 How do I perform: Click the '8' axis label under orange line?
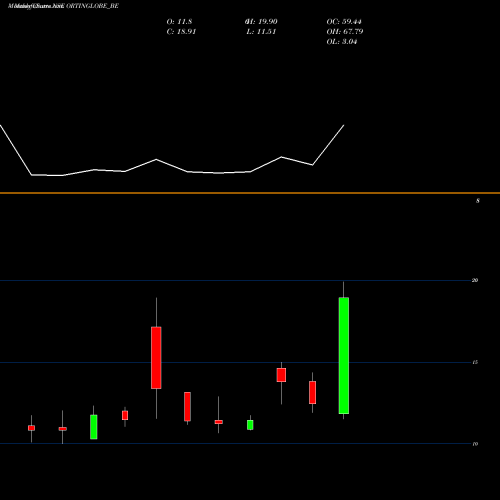(x=478, y=201)
